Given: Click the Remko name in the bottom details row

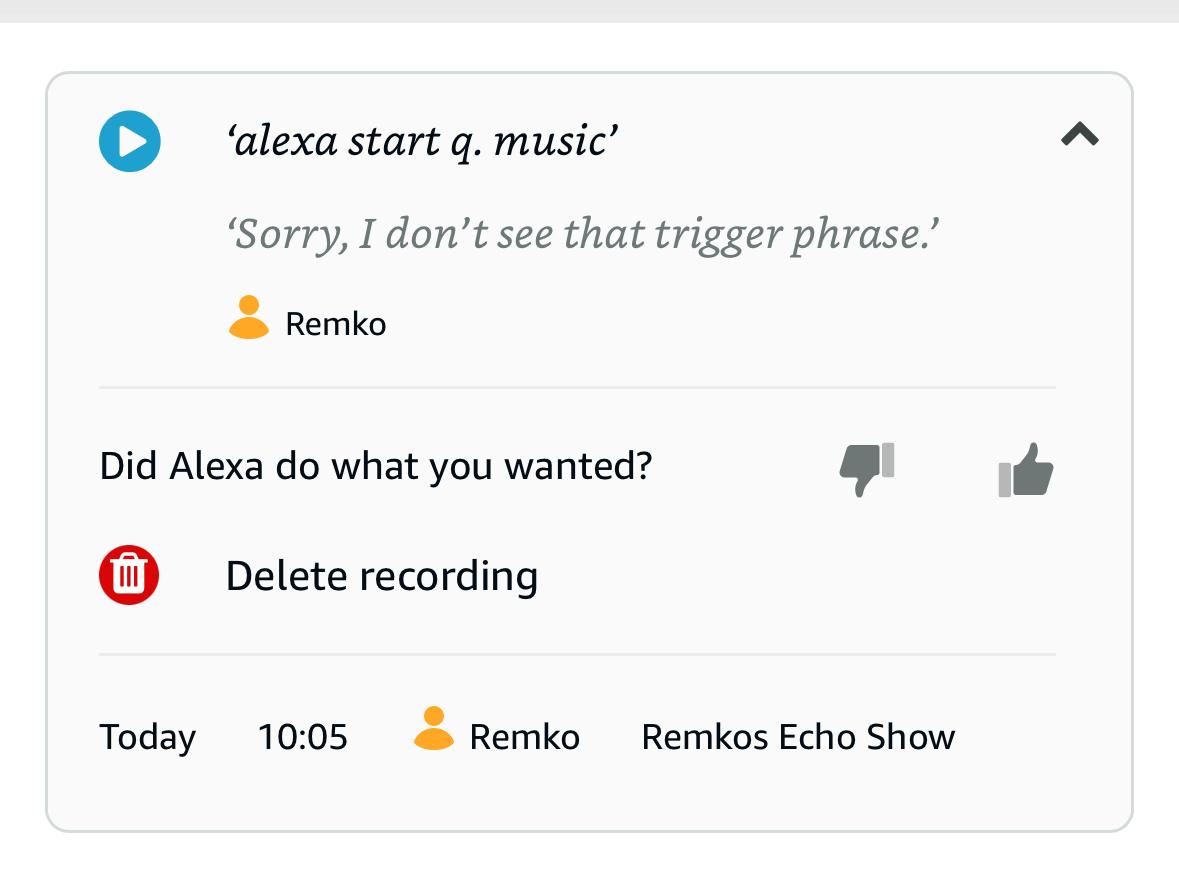Looking at the screenshot, I should coord(524,737).
